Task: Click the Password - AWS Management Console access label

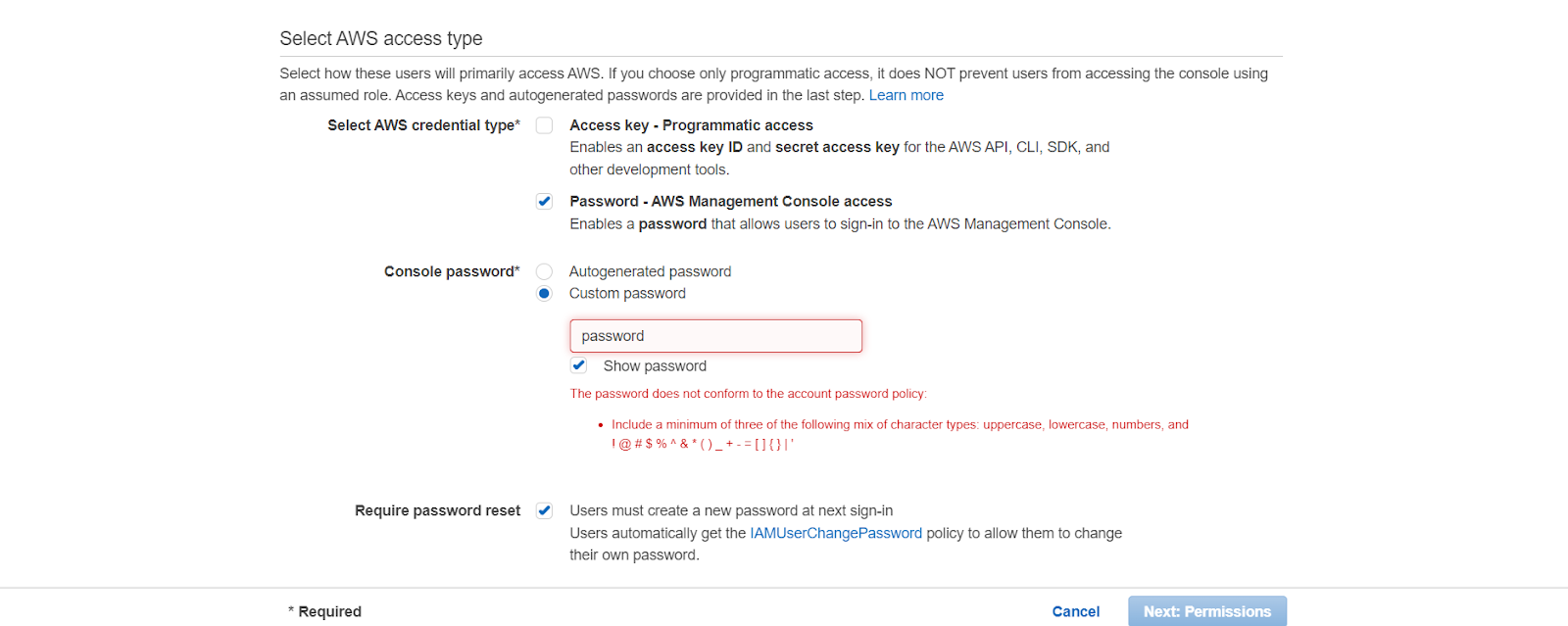Action: (730, 202)
